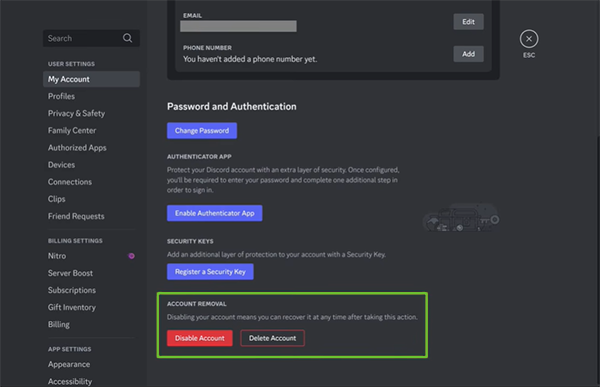Screen dimensions: 600x387
Task: Click the USER SETTINGS header
Action: pos(71,64)
